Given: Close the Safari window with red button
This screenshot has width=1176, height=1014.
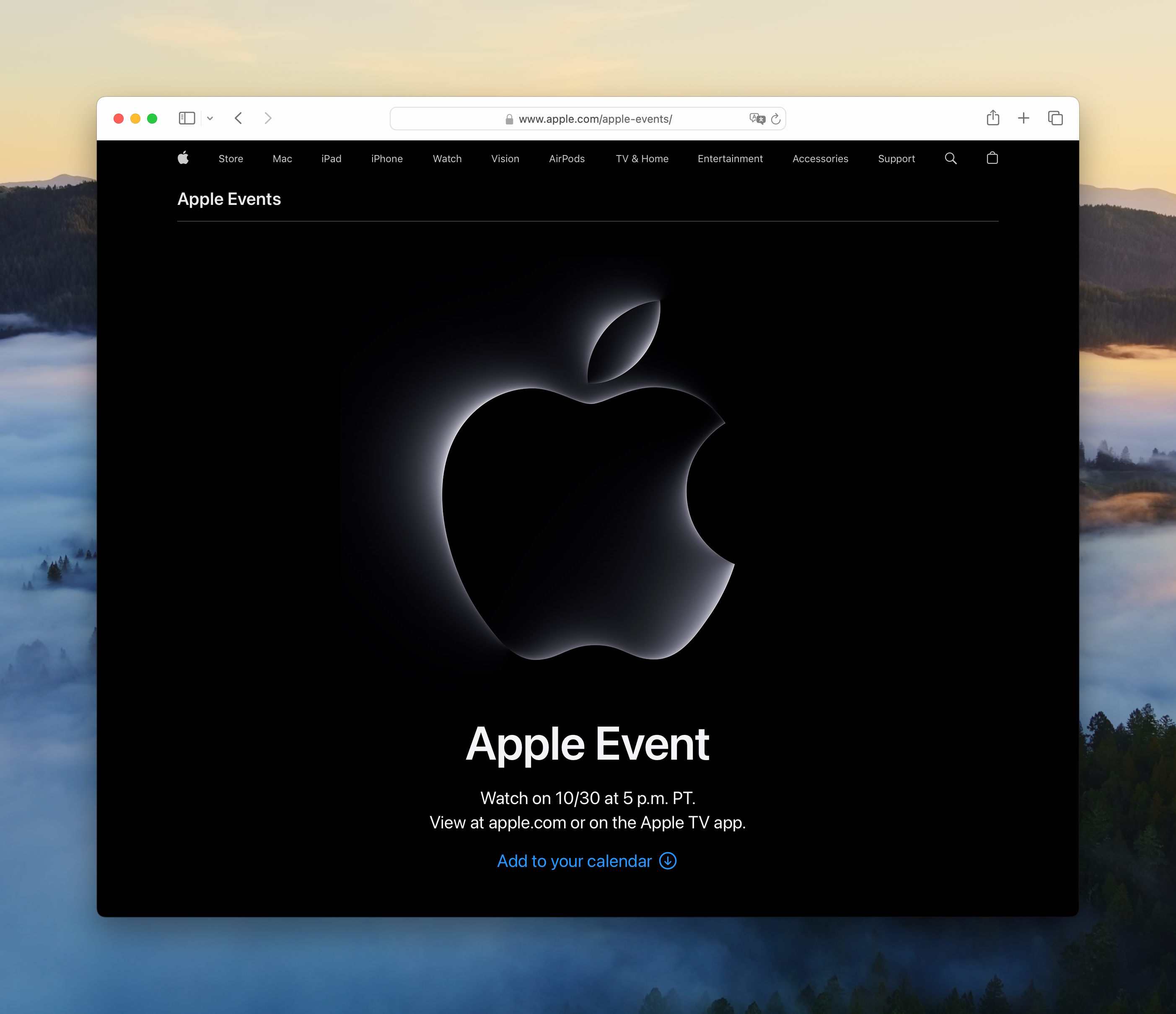Looking at the screenshot, I should tap(119, 119).
